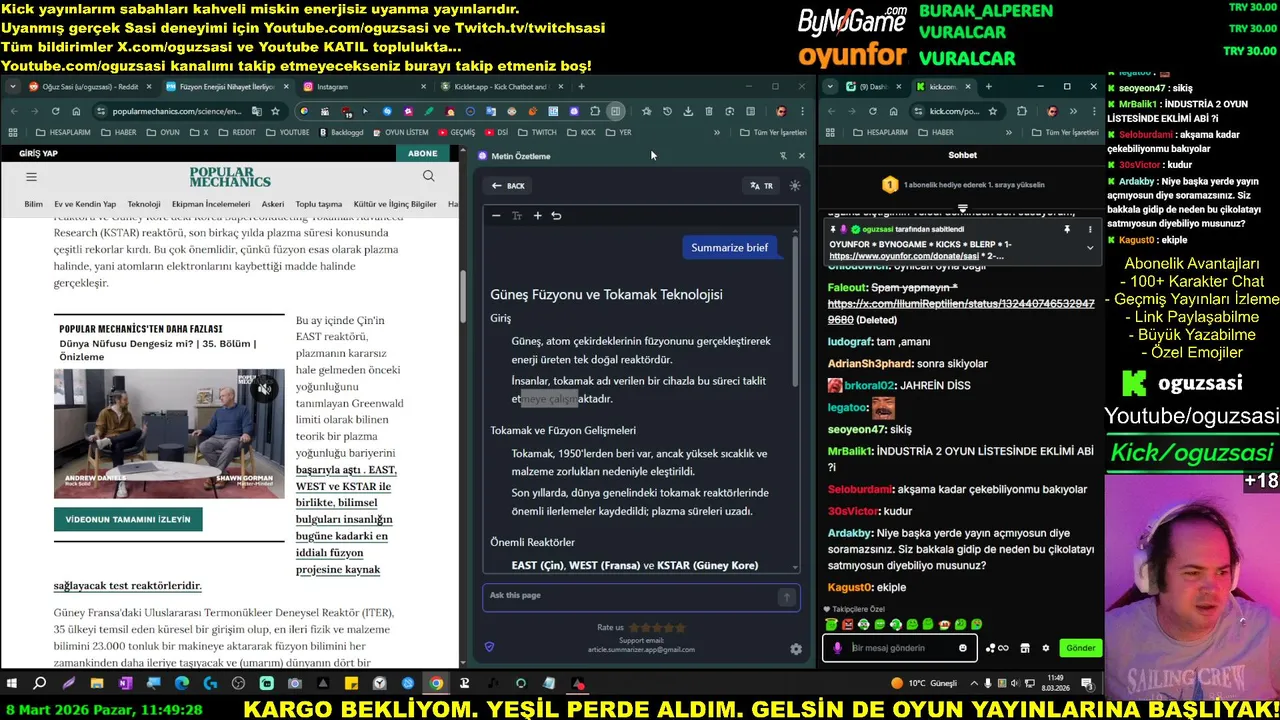Bookmark this page star in left Chrome

pyautogui.click(x=275, y=111)
